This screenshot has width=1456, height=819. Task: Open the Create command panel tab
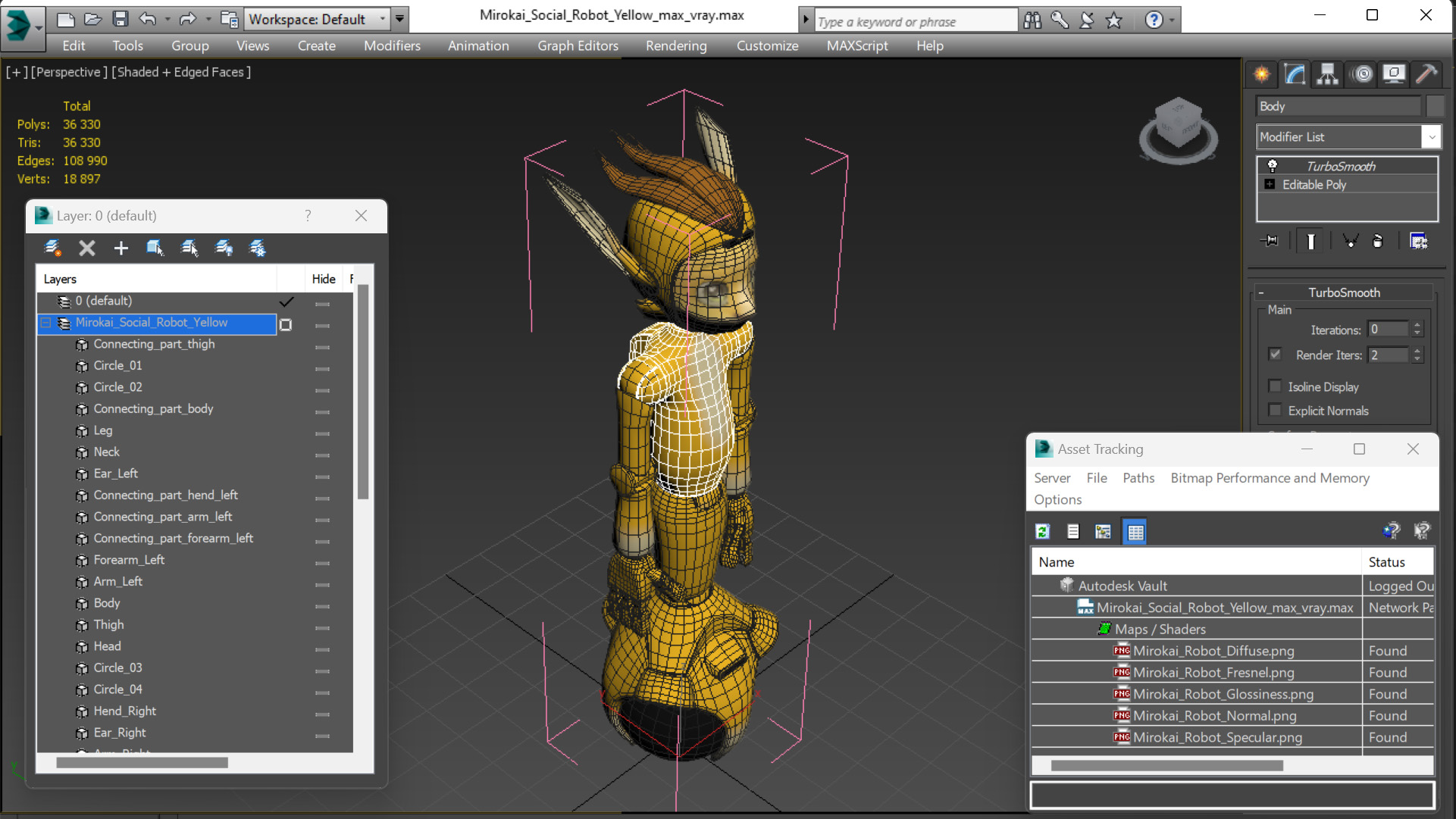point(1262,73)
